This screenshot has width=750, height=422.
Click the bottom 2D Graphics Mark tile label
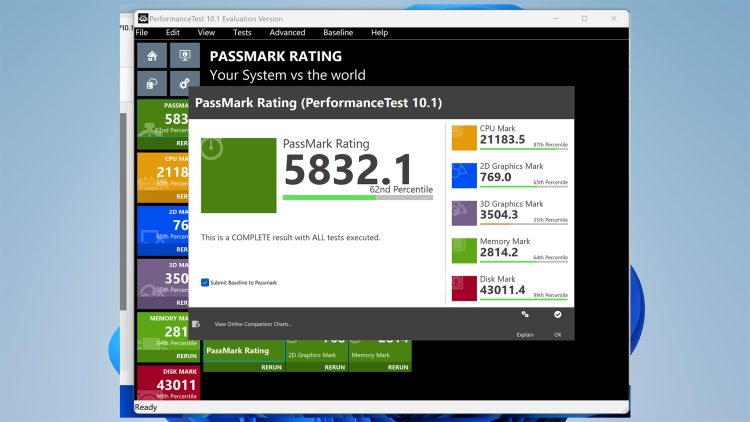point(312,355)
